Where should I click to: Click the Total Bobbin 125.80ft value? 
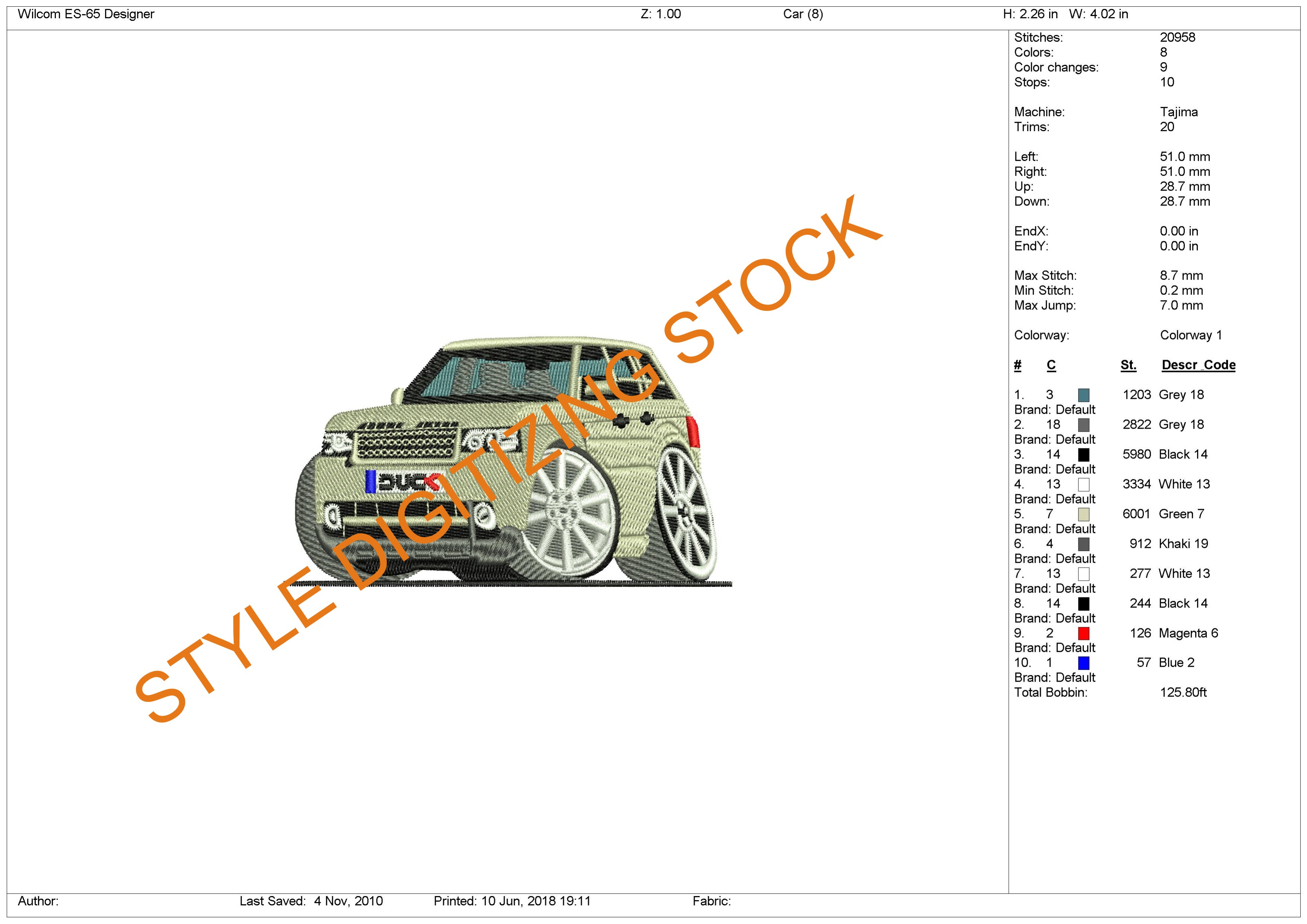tap(1183, 693)
